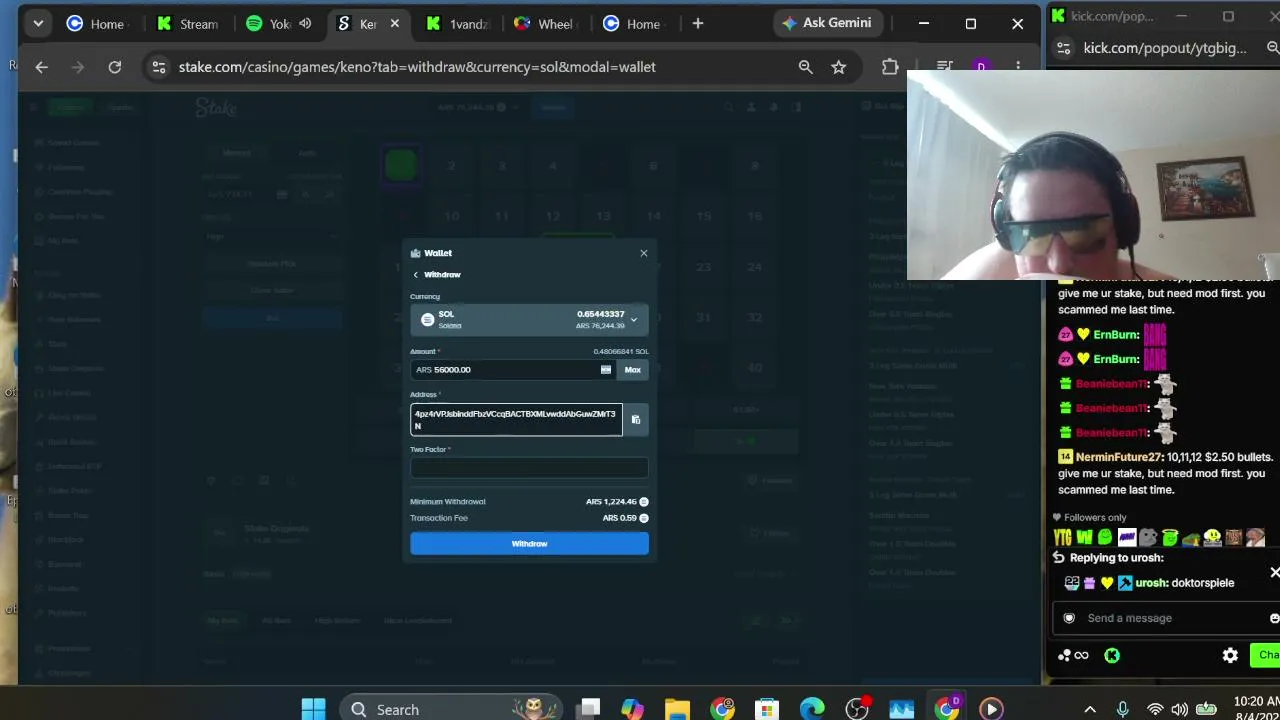Focus the Two Factor code field

529,467
